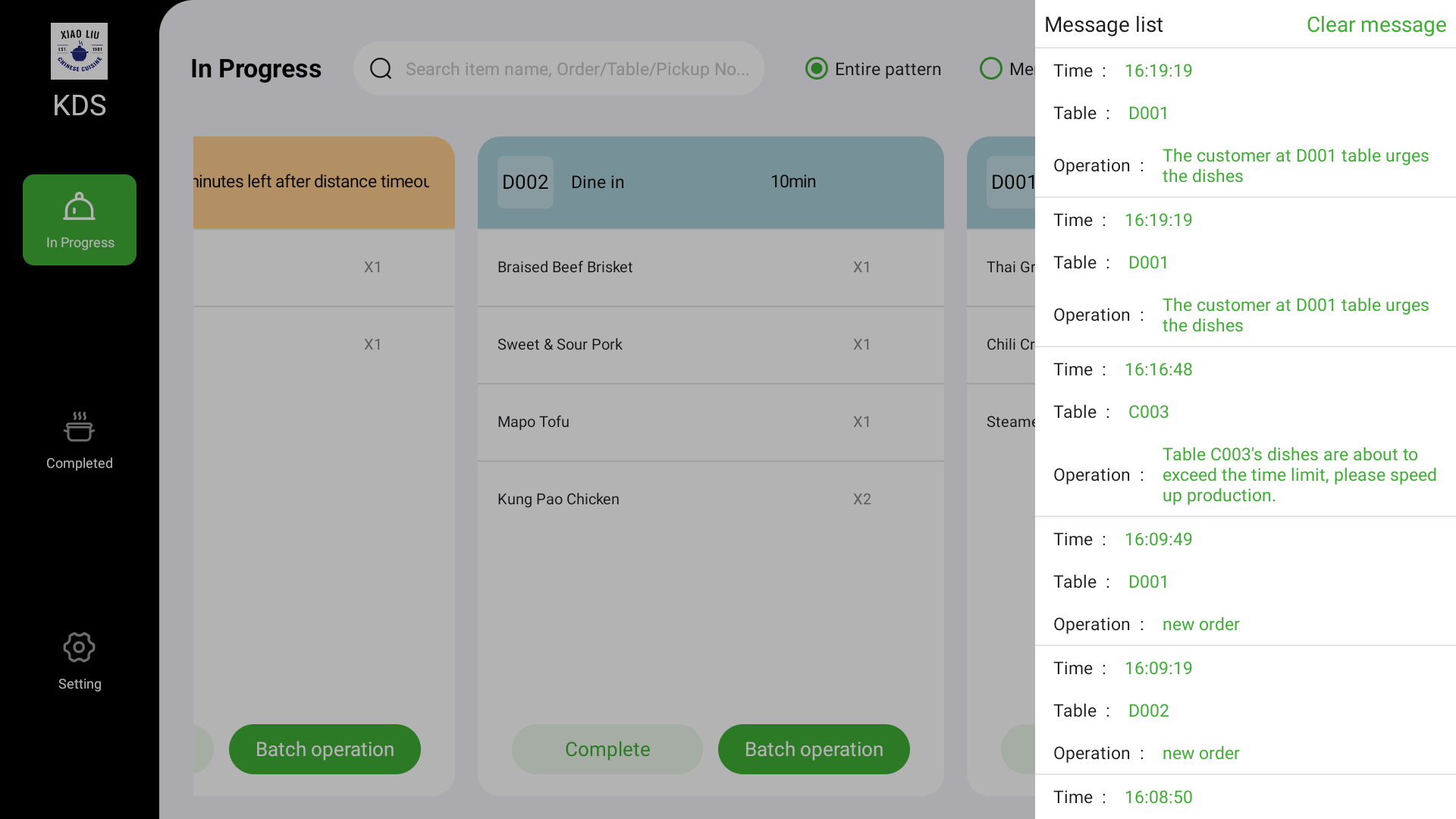
Task: Select the Entire pattern radio button
Action: tap(816, 68)
